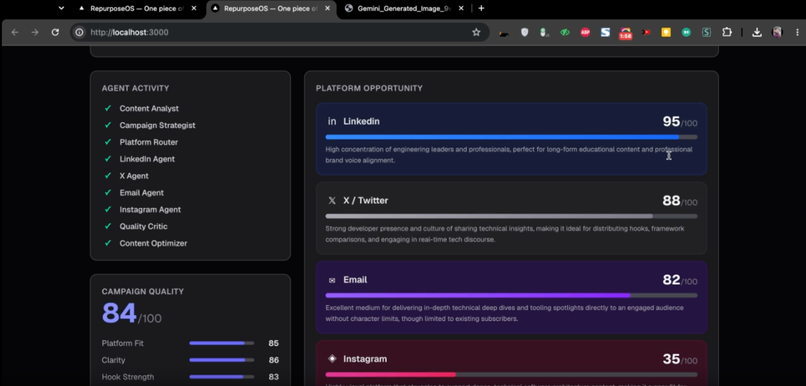This screenshot has height=386, width=806.
Task: Select the Content Optimizer agent label
Action: 153,243
